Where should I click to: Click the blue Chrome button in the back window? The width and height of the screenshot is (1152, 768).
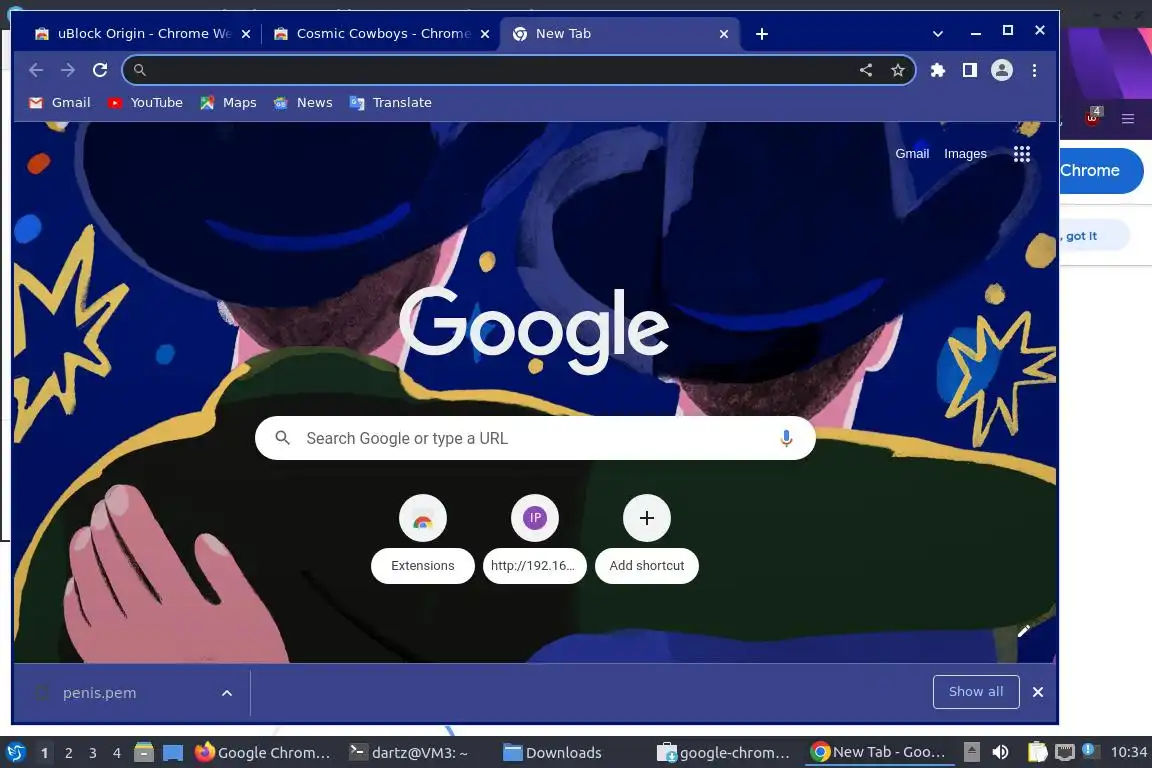1101,171
